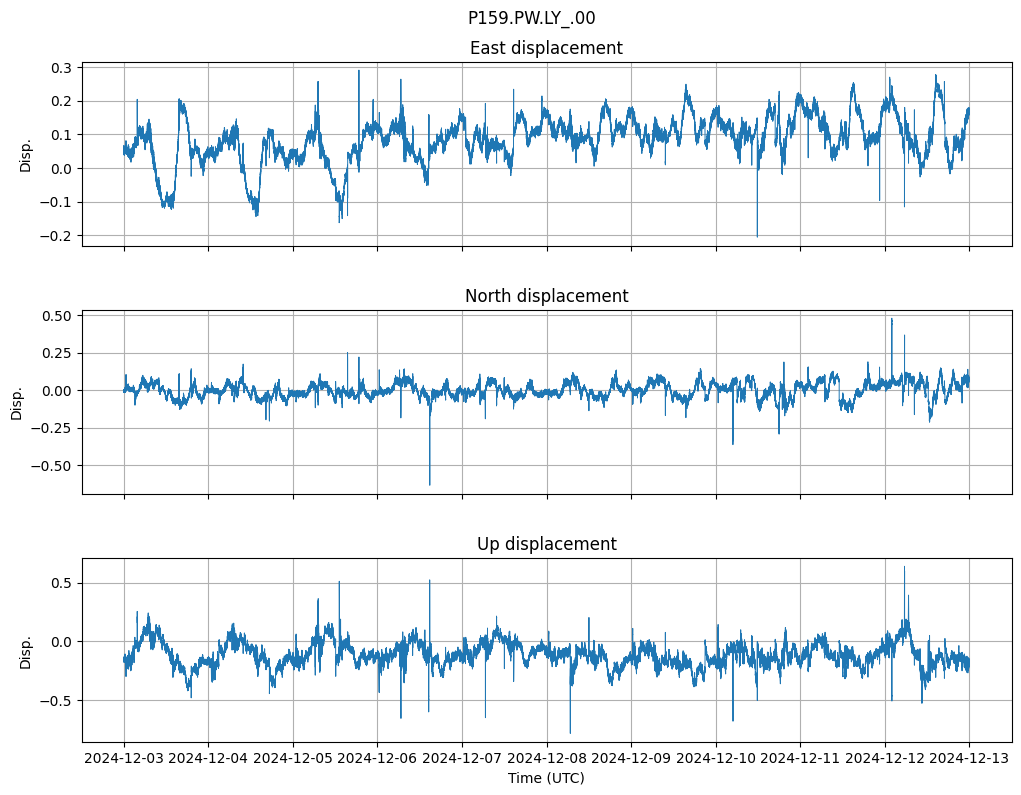The image size is (1021, 795).
Task: Click the Up plot's Disp. y-axis label
Action: 26,651
